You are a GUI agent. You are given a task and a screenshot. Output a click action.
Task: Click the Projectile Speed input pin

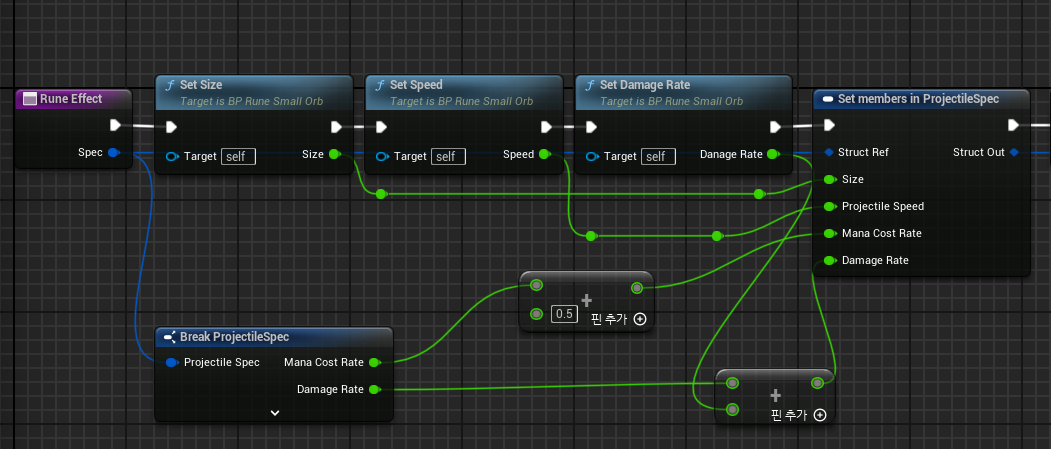click(x=830, y=206)
